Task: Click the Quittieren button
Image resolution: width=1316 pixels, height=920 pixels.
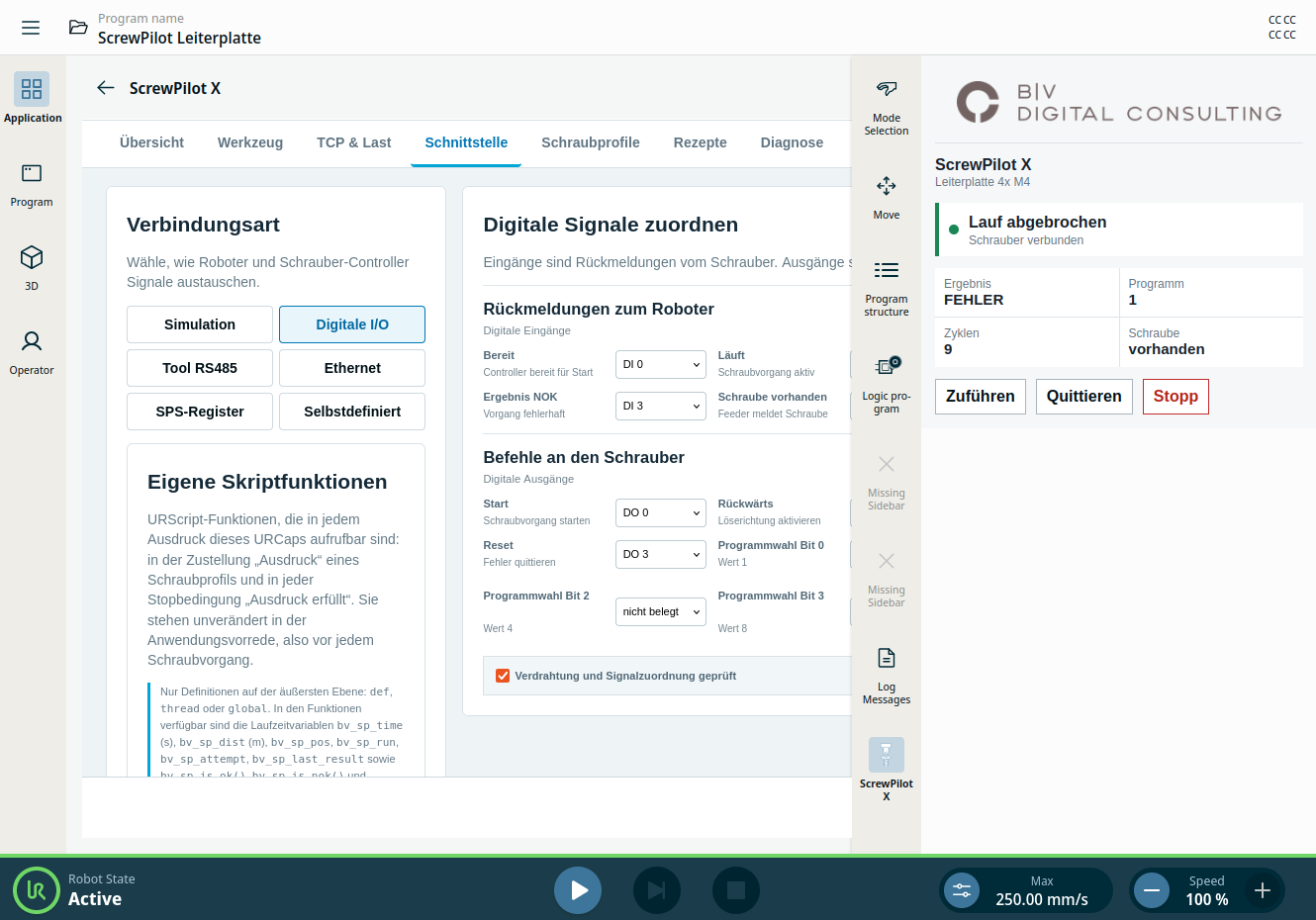Action: tap(1084, 397)
